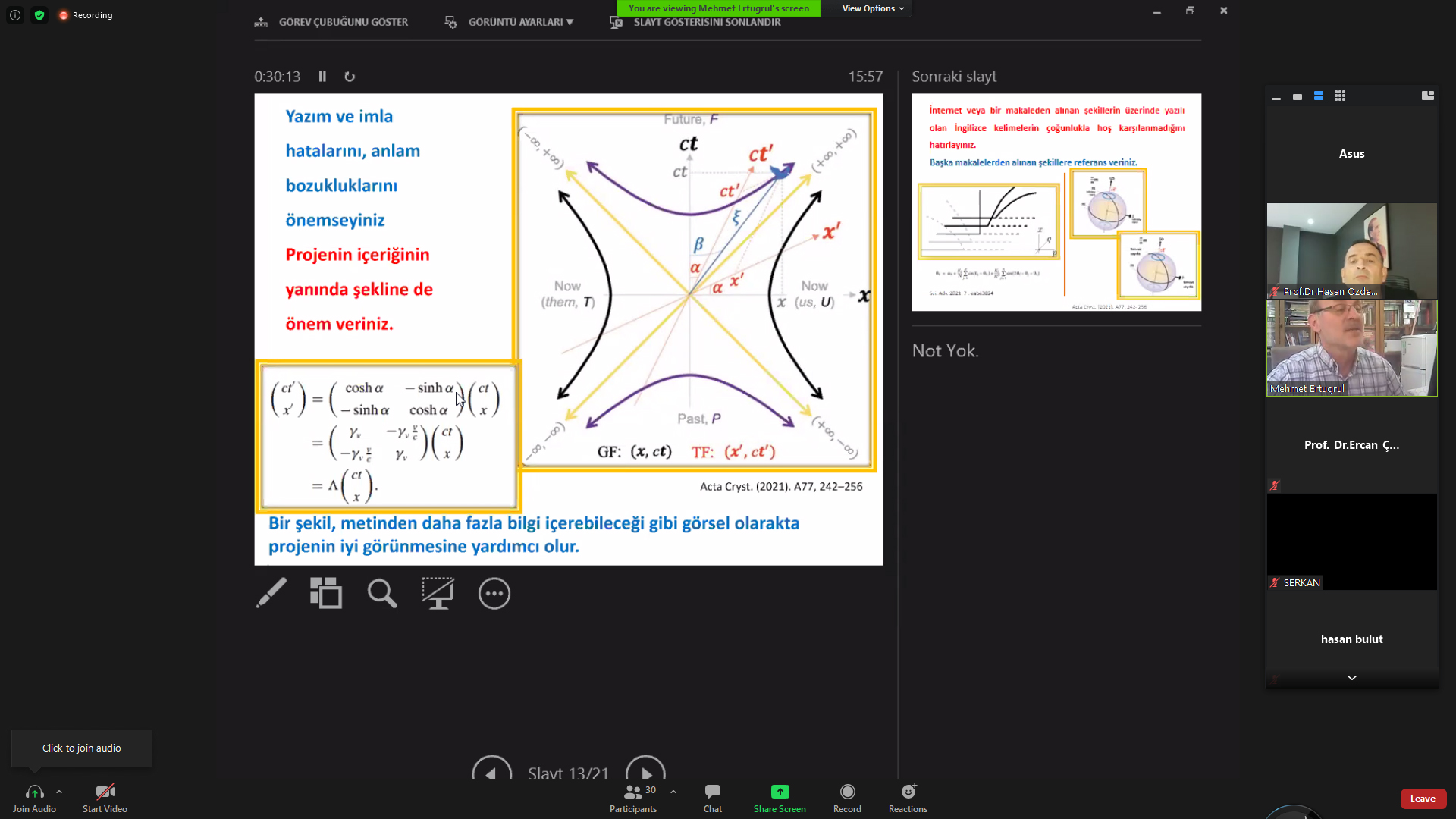The height and width of the screenshot is (819, 1456).
Task: Click the green Share Screen button
Action: click(780, 798)
